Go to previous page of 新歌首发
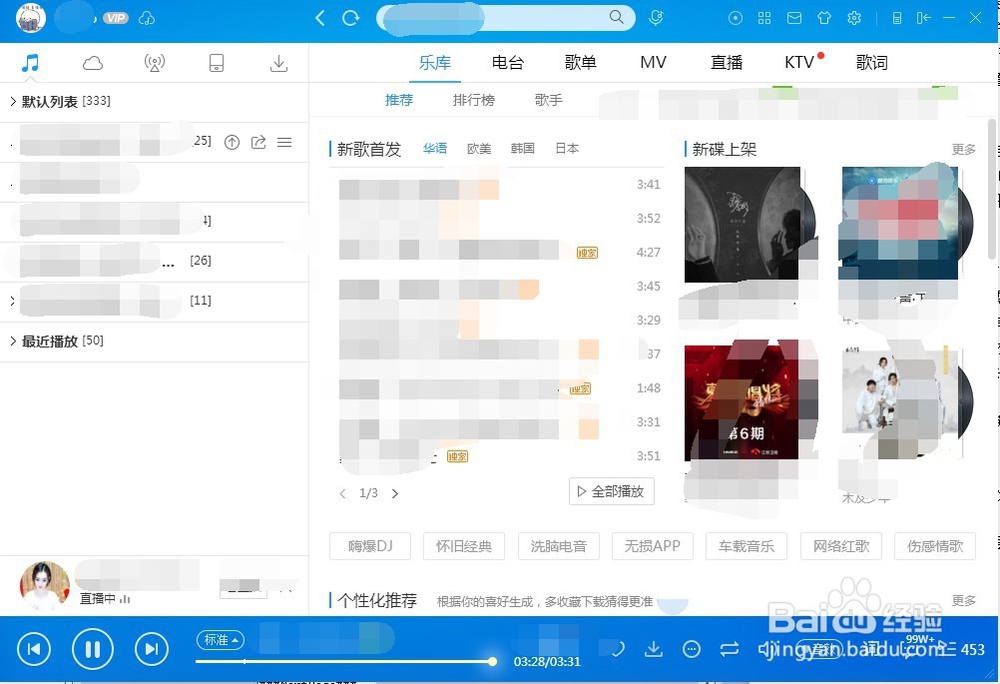 [342, 493]
